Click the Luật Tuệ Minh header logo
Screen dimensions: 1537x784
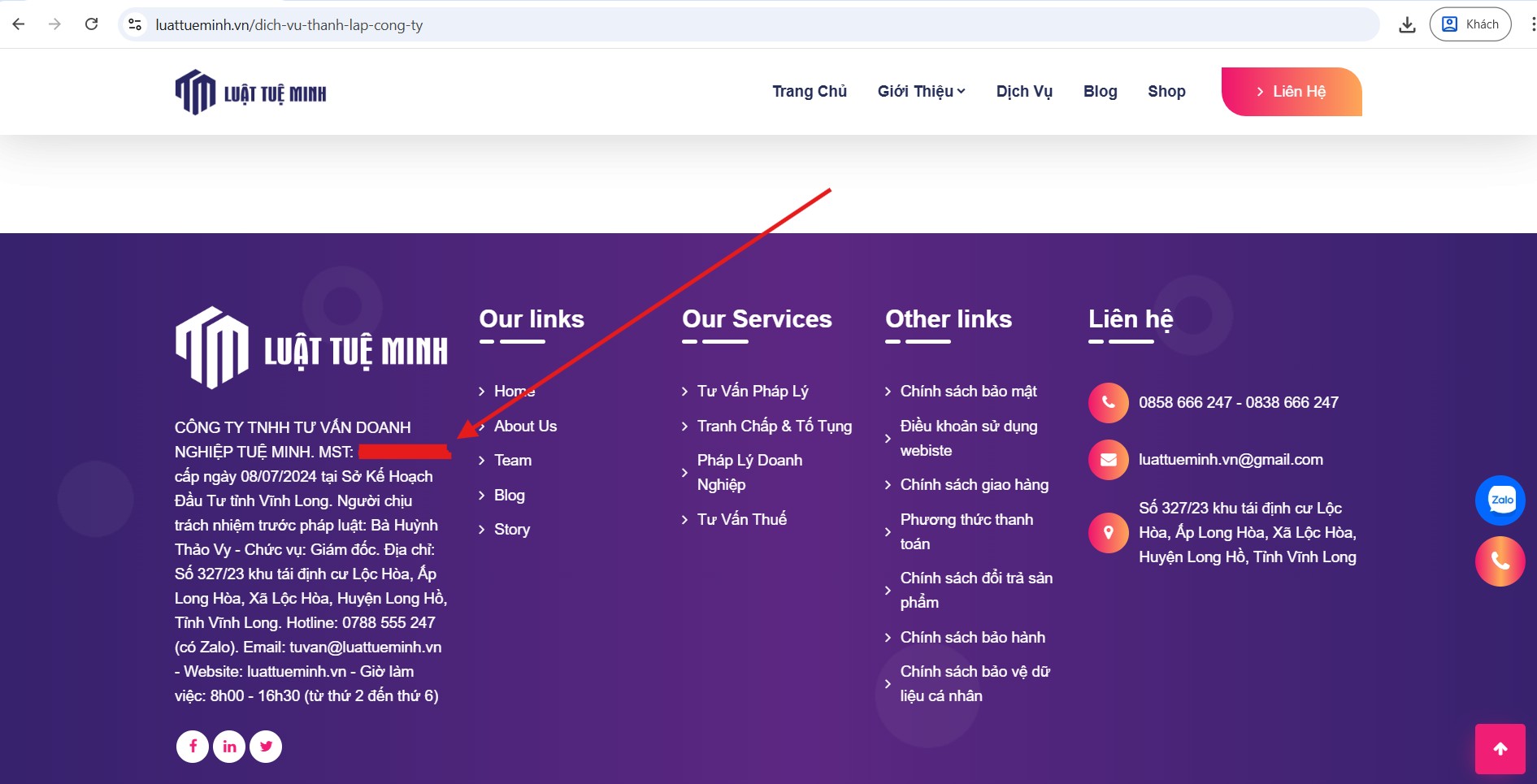(x=250, y=93)
